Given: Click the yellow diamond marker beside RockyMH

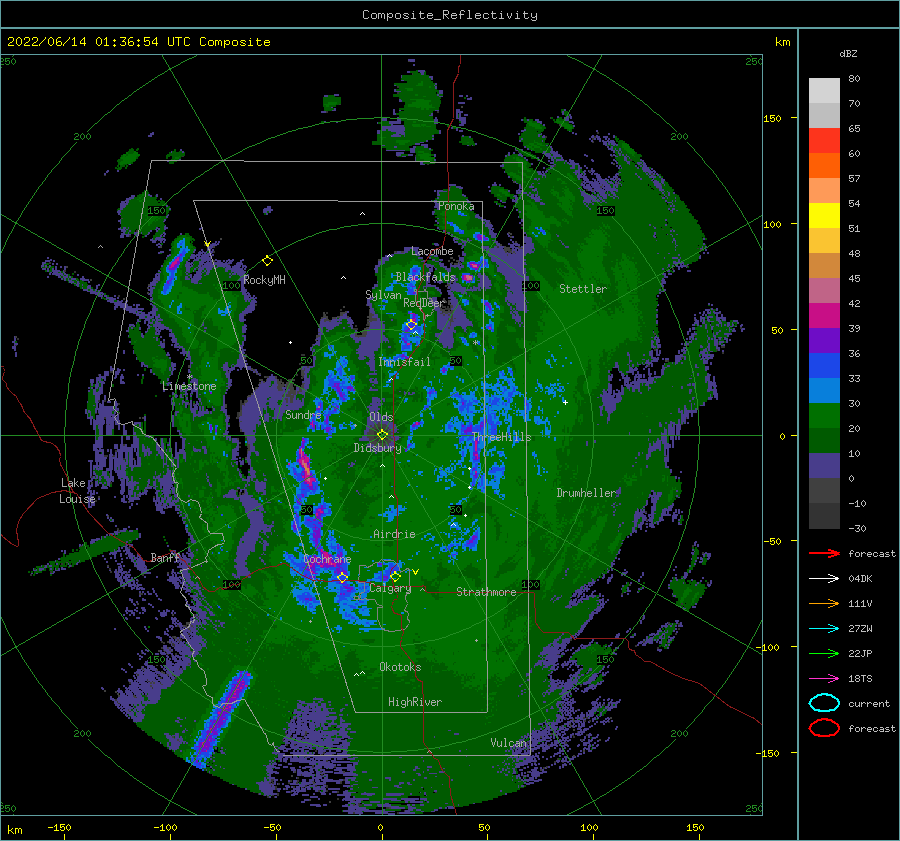Looking at the screenshot, I should [x=267, y=261].
